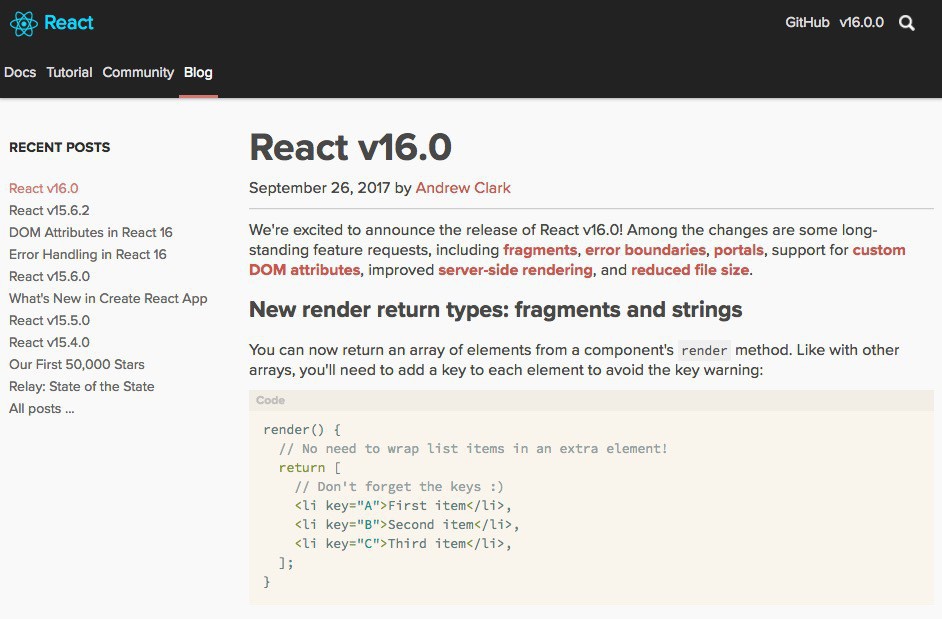Open the React v16.0 post in sidebar
Viewport: 942px width, 619px height.
pos(43,188)
